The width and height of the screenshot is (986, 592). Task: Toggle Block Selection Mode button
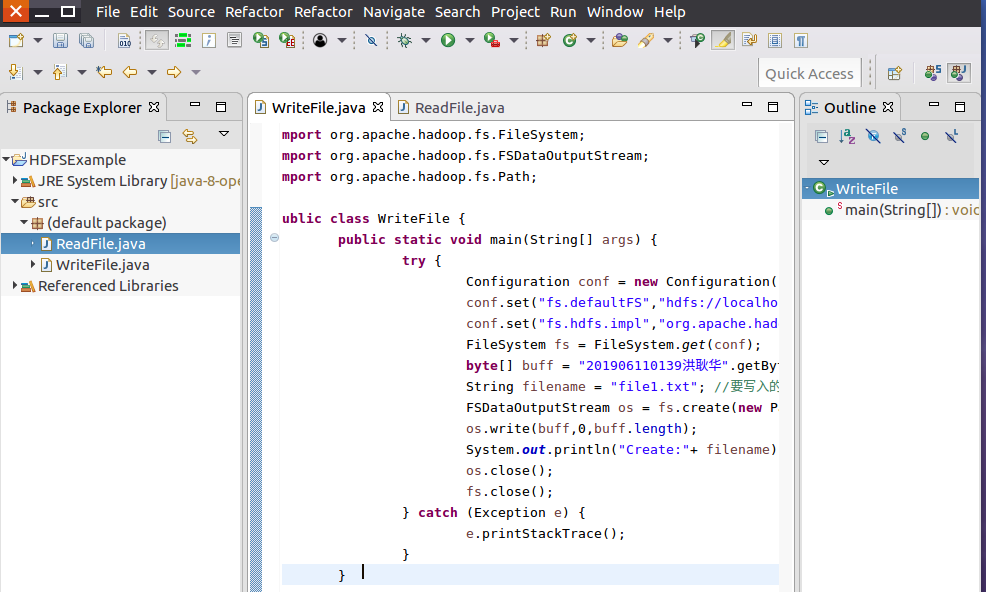click(775, 41)
